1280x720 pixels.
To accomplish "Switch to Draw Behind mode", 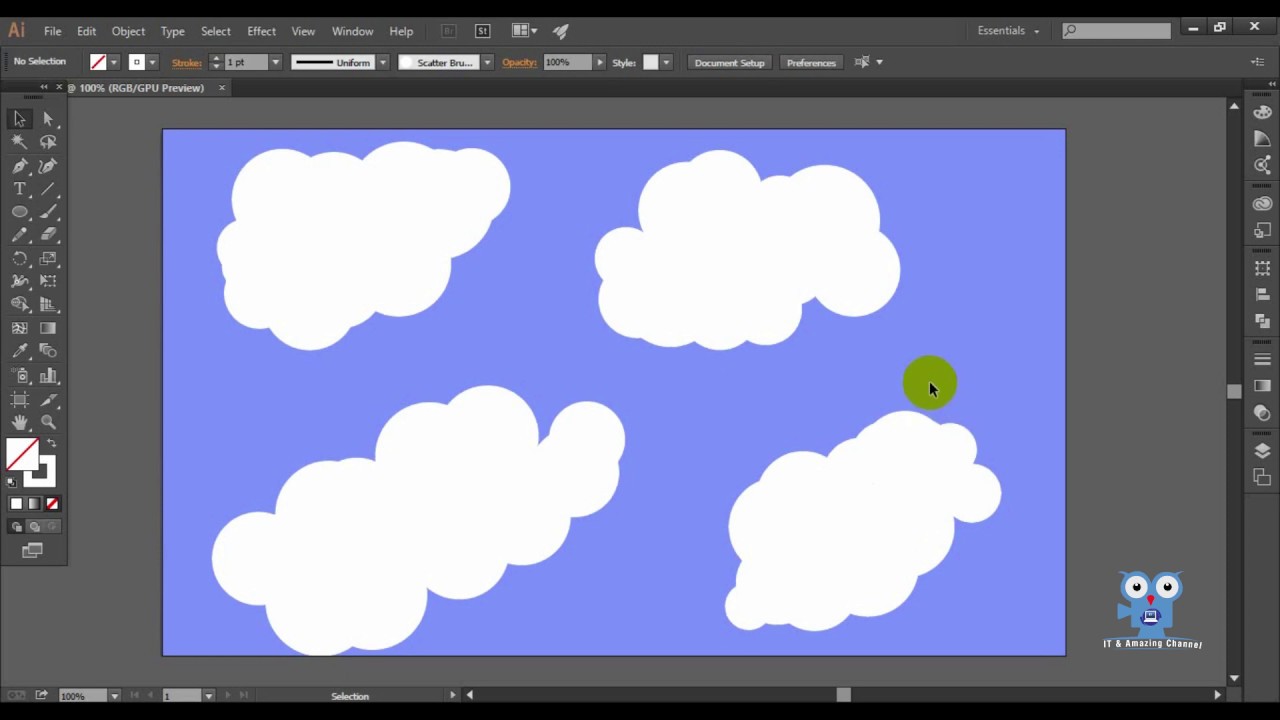I will click(34, 527).
